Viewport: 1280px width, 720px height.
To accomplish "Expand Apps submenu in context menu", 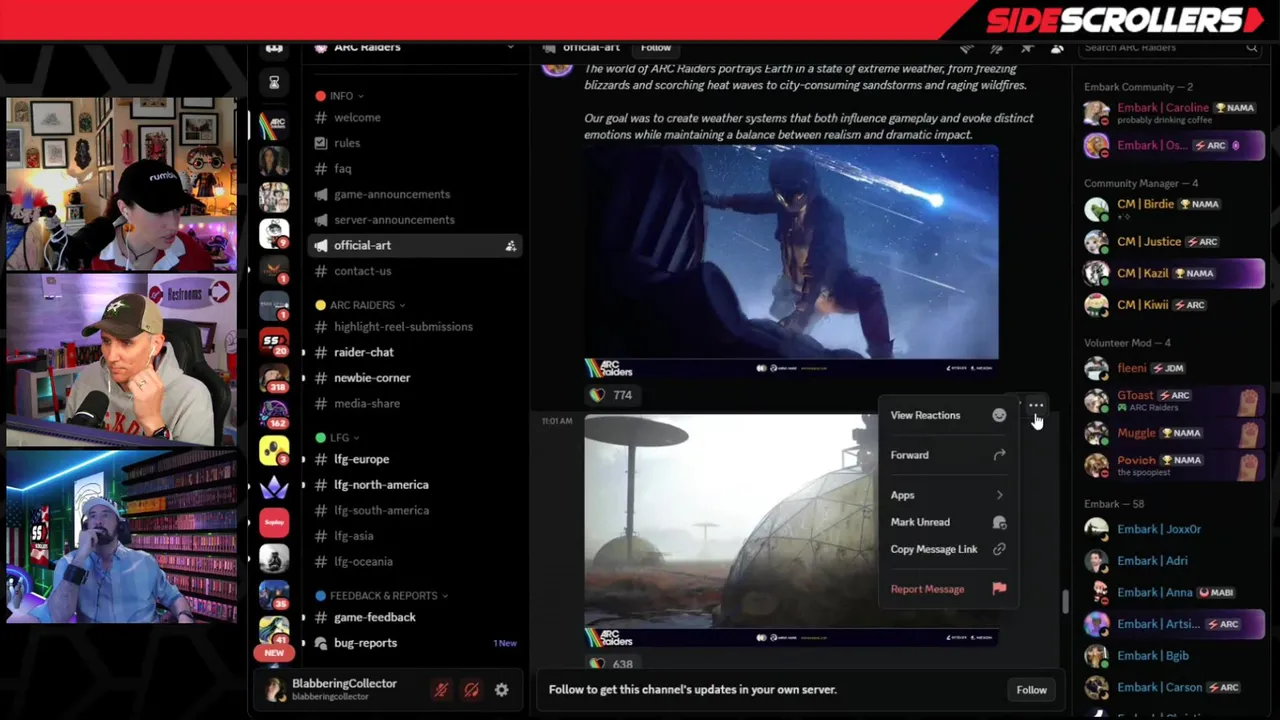I will tap(948, 495).
